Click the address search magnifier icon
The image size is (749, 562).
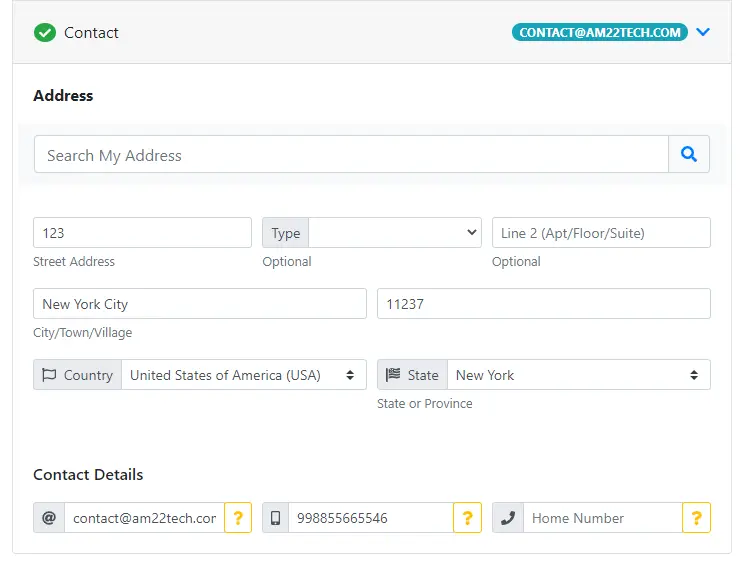tap(689, 154)
